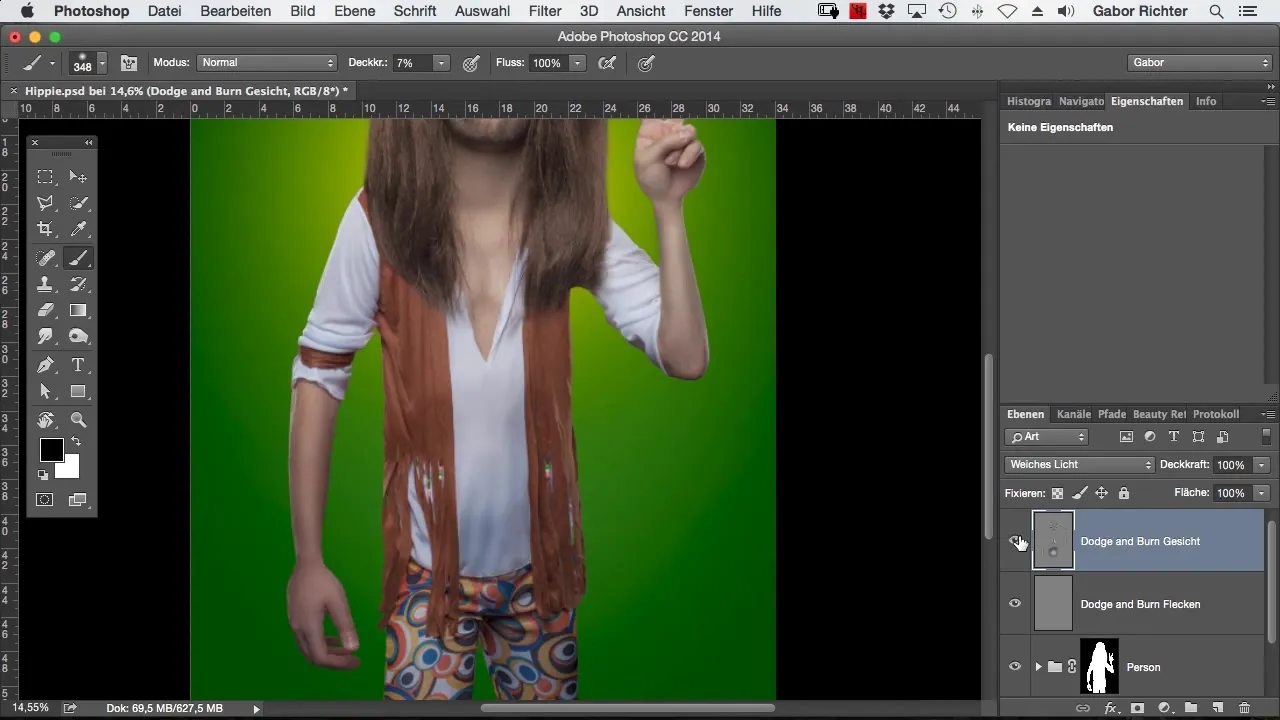Image resolution: width=1280 pixels, height=720 pixels.
Task: Select the Zoom tool
Action: 78,420
